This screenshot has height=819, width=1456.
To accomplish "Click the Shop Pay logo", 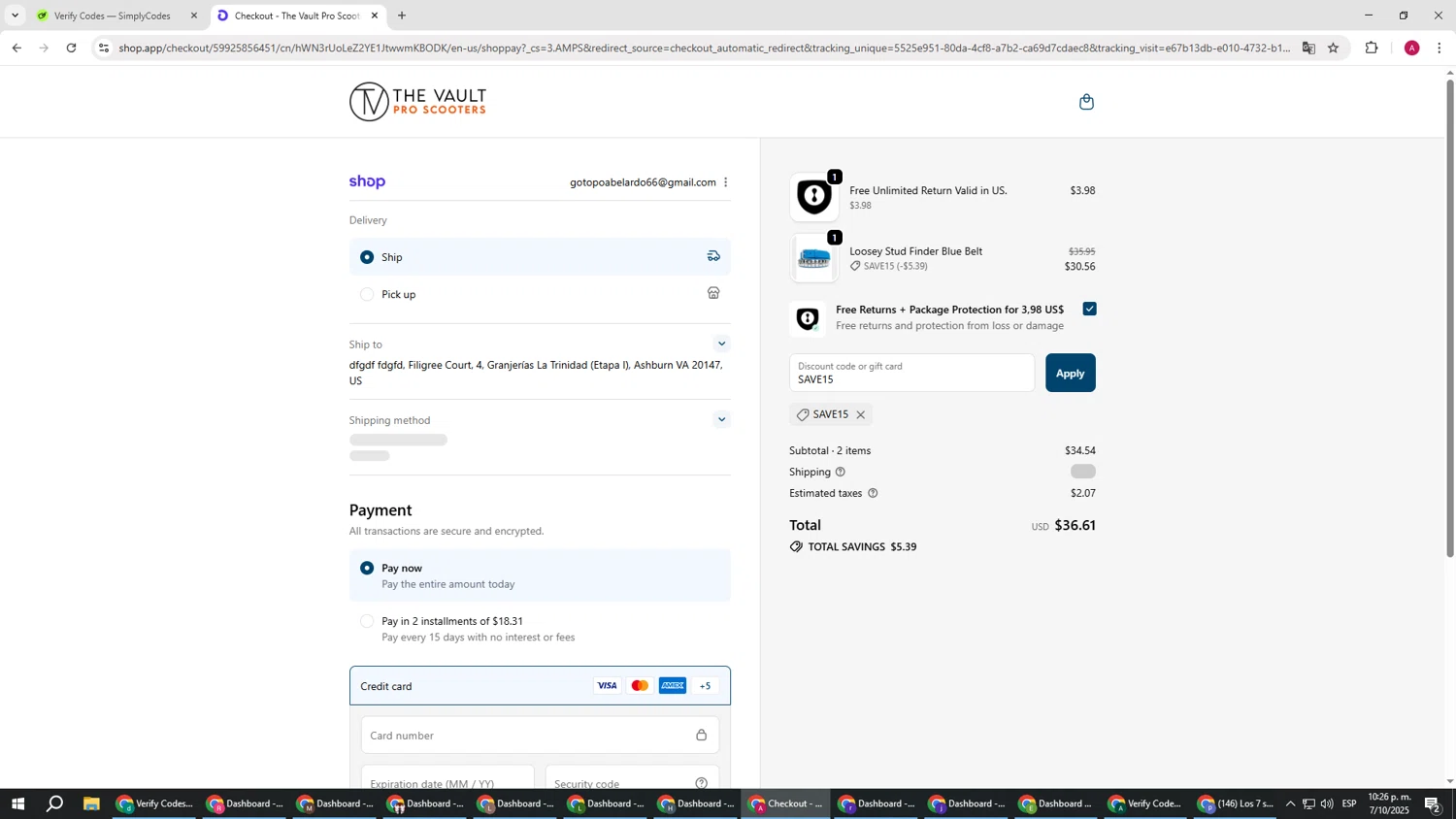I will tap(367, 181).
